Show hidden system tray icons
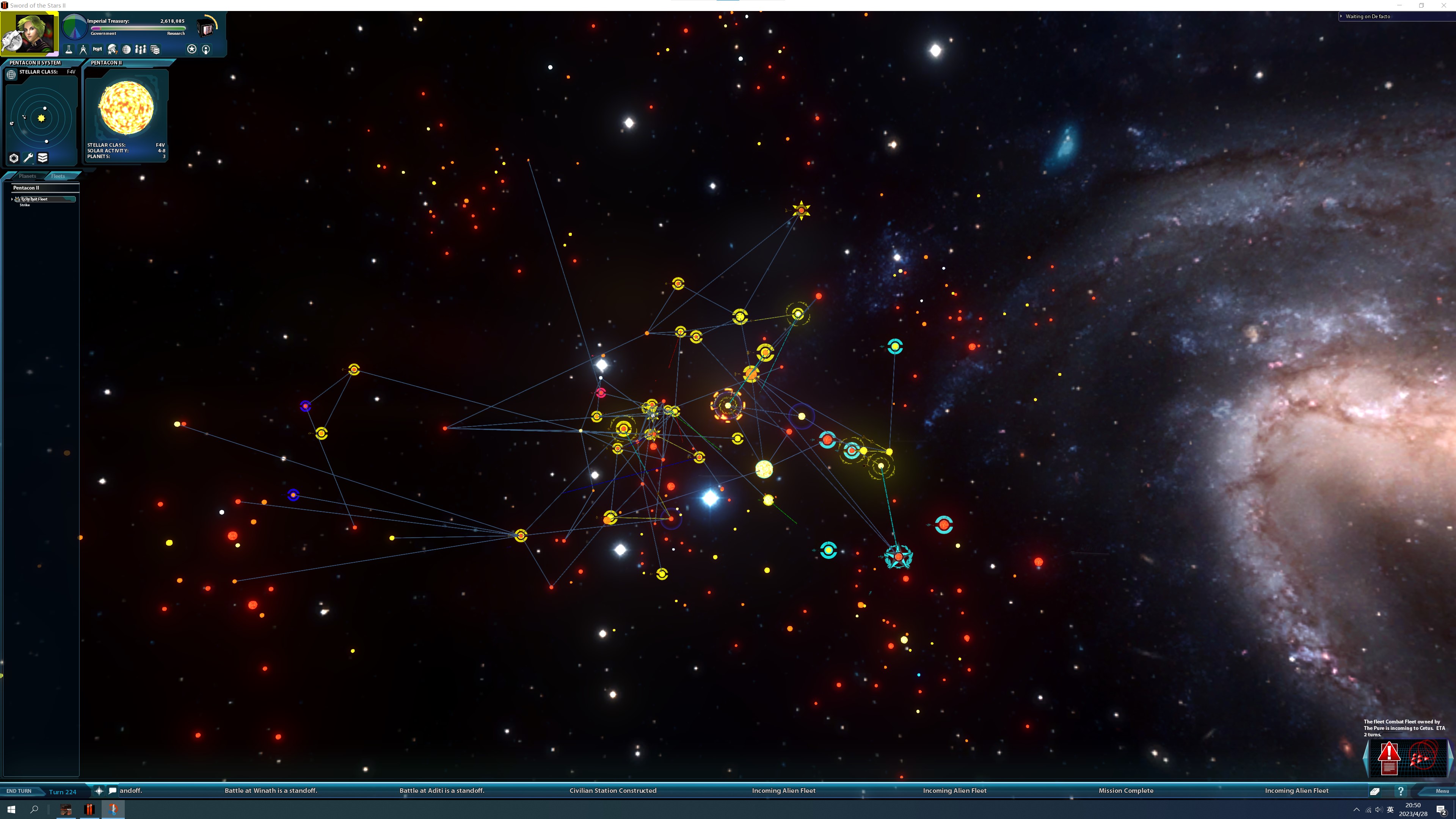This screenshot has height=819, width=1456. point(1357,810)
